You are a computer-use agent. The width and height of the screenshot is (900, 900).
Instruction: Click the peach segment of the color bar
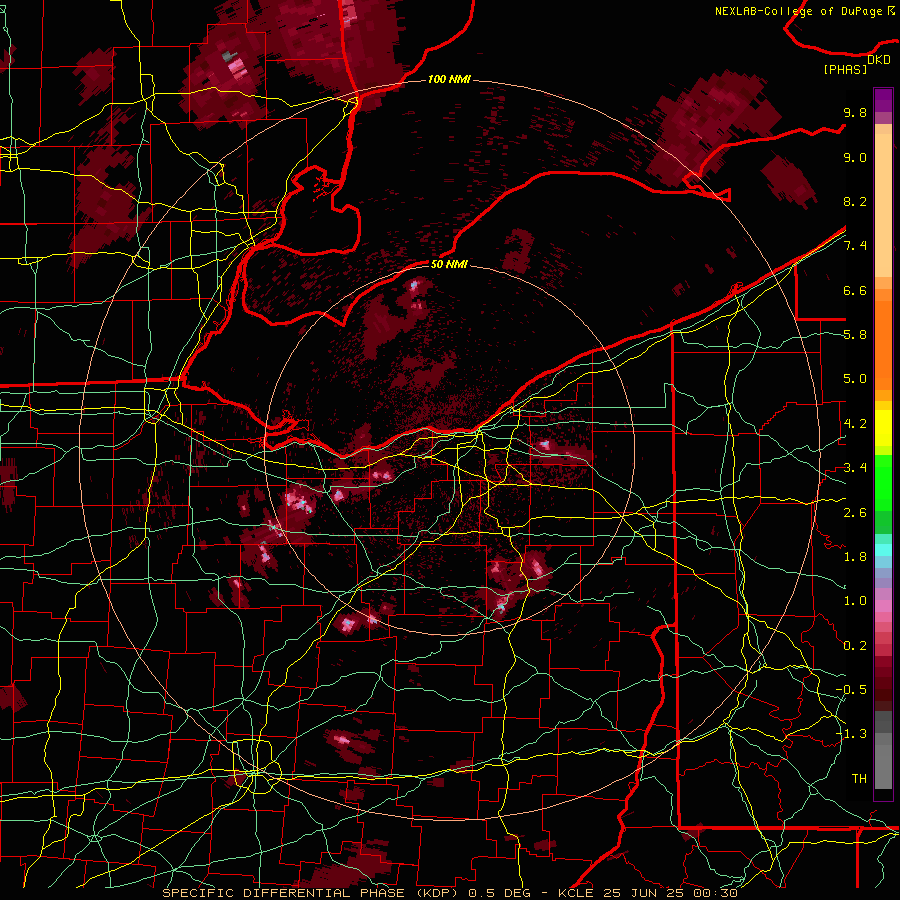(883, 205)
